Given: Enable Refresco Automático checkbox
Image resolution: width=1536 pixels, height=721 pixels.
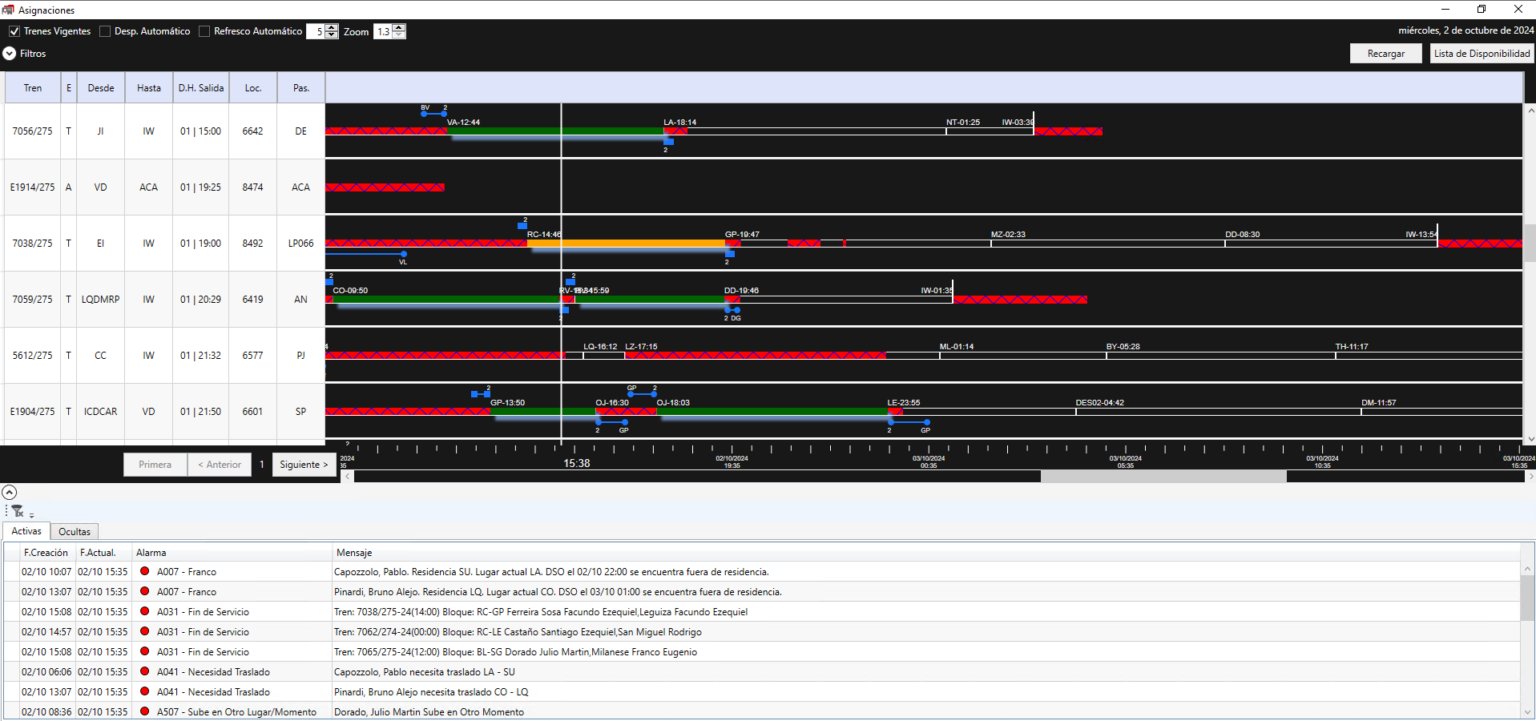Looking at the screenshot, I should pyautogui.click(x=204, y=31).
